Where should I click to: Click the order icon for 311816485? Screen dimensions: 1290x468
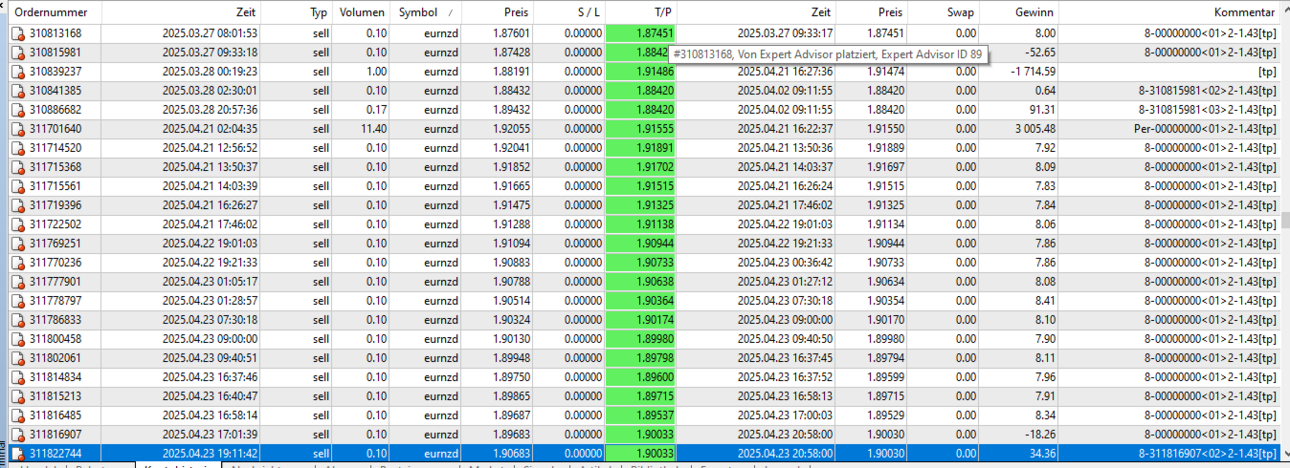tap(18, 415)
